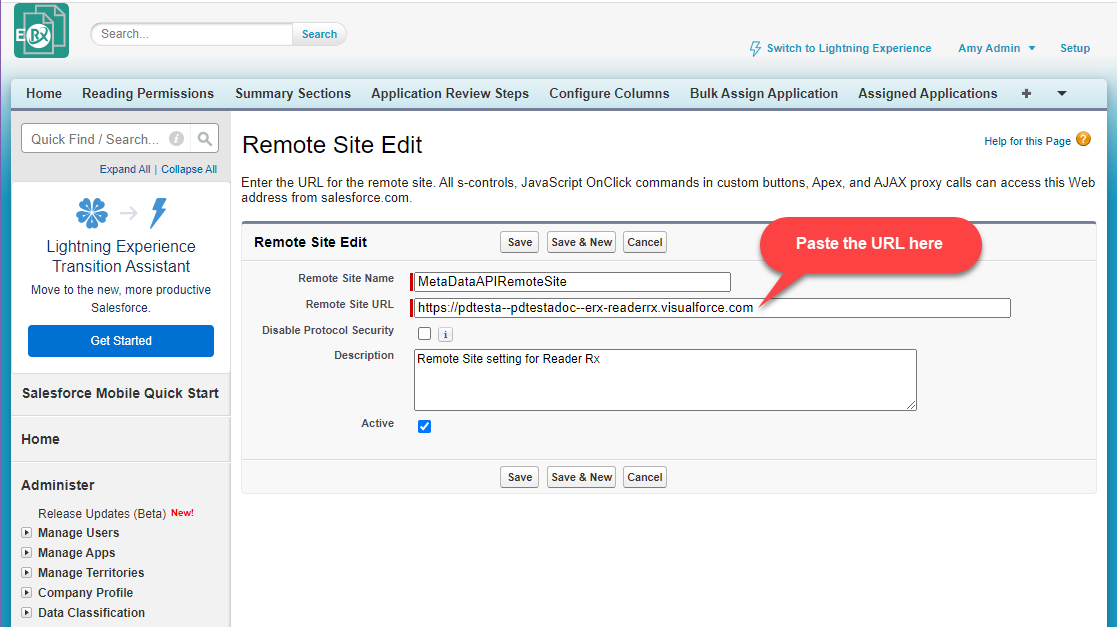Open the tab overflow dropdown arrow

[x=1061, y=93]
